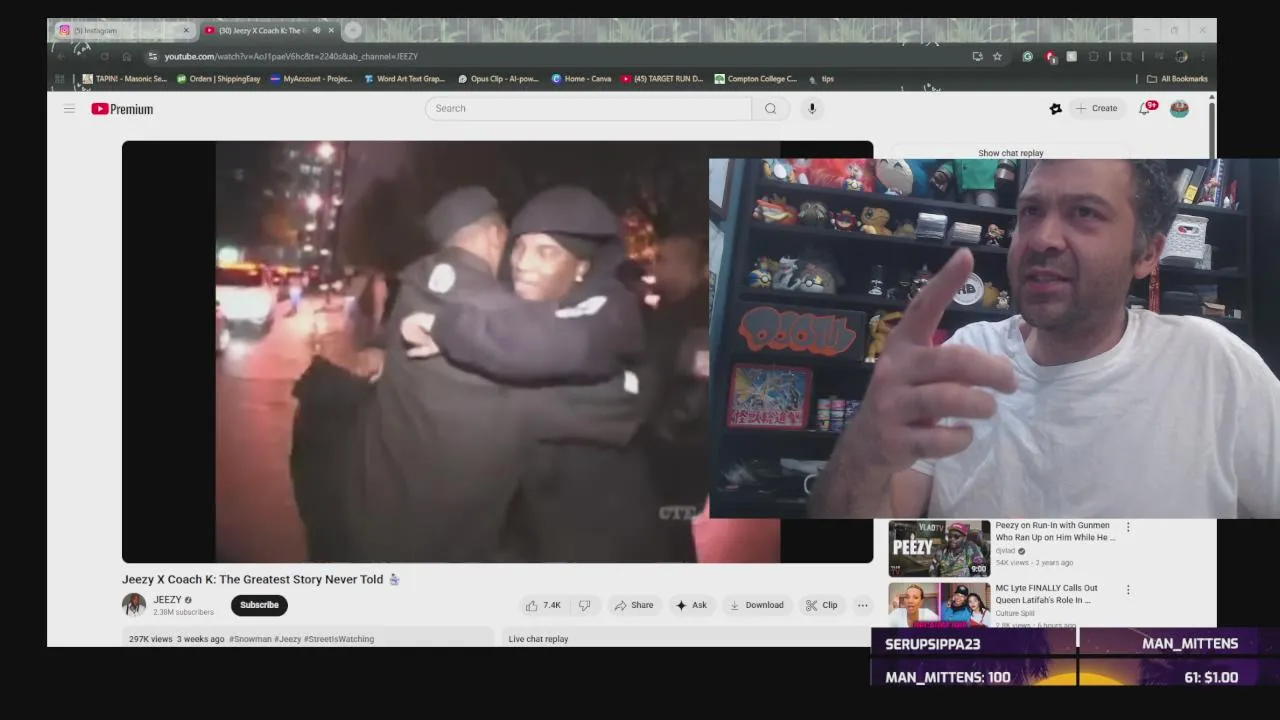Click the red extension icon in toolbar
The image size is (1280, 720).
coord(1050,56)
